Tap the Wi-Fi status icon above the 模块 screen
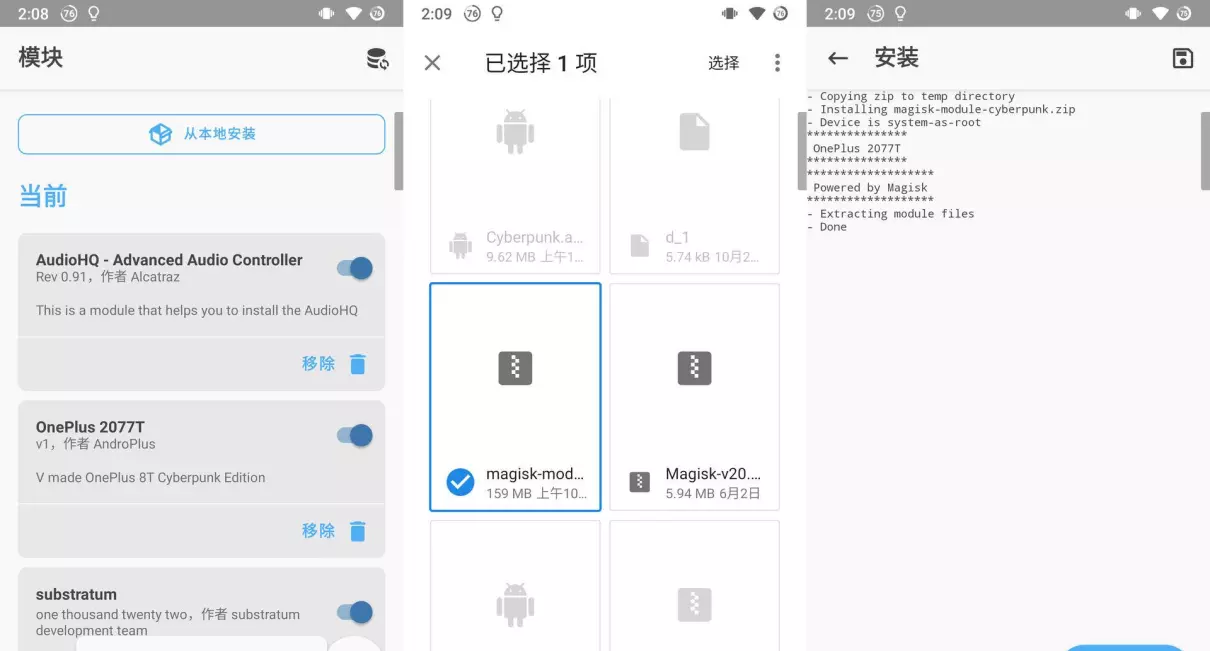The height and width of the screenshot is (651, 1210). point(353,13)
